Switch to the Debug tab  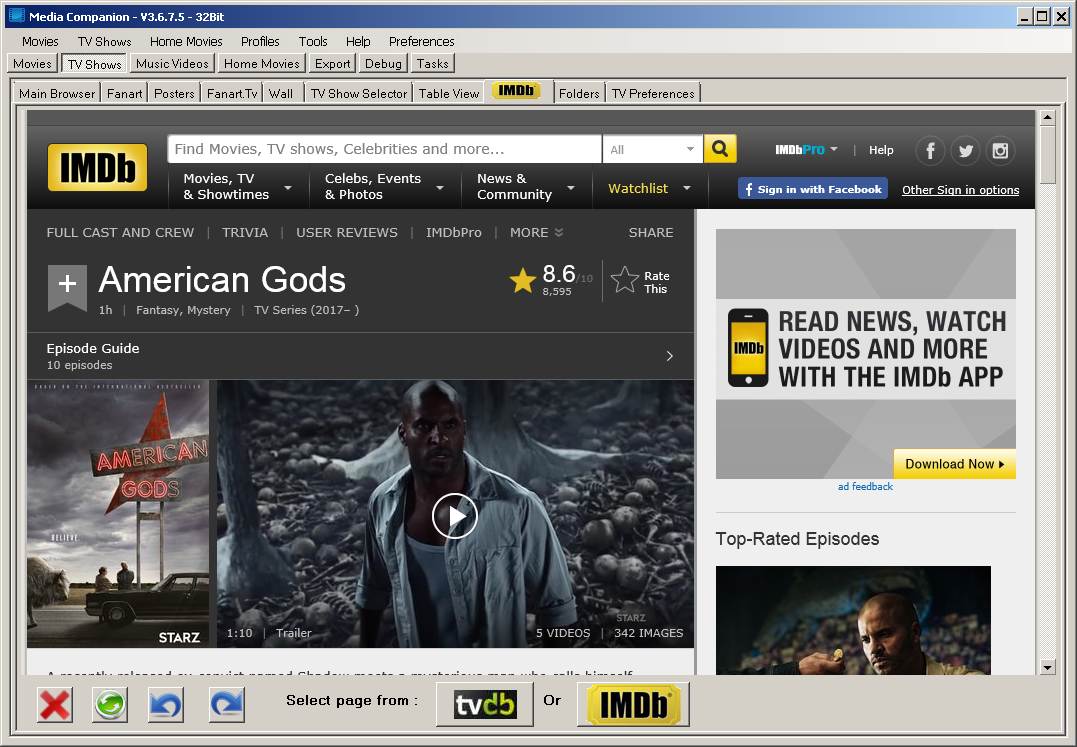tap(383, 64)
